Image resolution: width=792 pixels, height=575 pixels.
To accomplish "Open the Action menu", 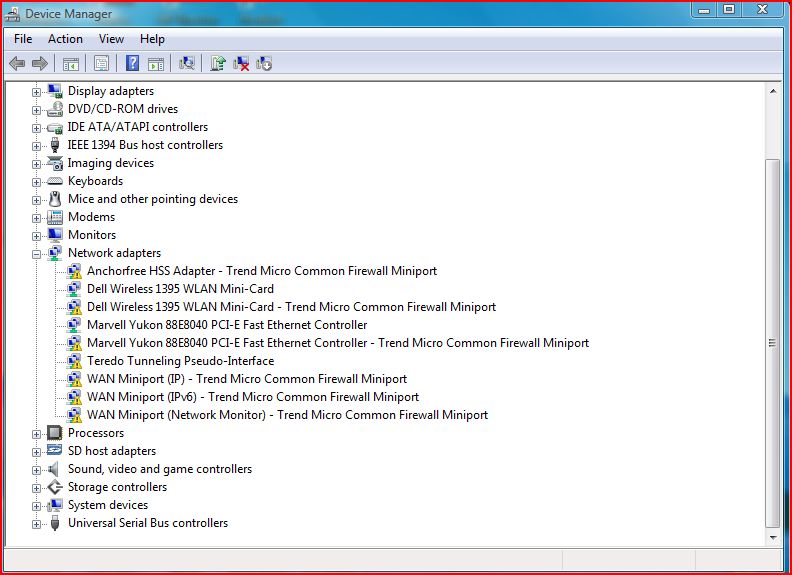I will click(x=65, y=39).
